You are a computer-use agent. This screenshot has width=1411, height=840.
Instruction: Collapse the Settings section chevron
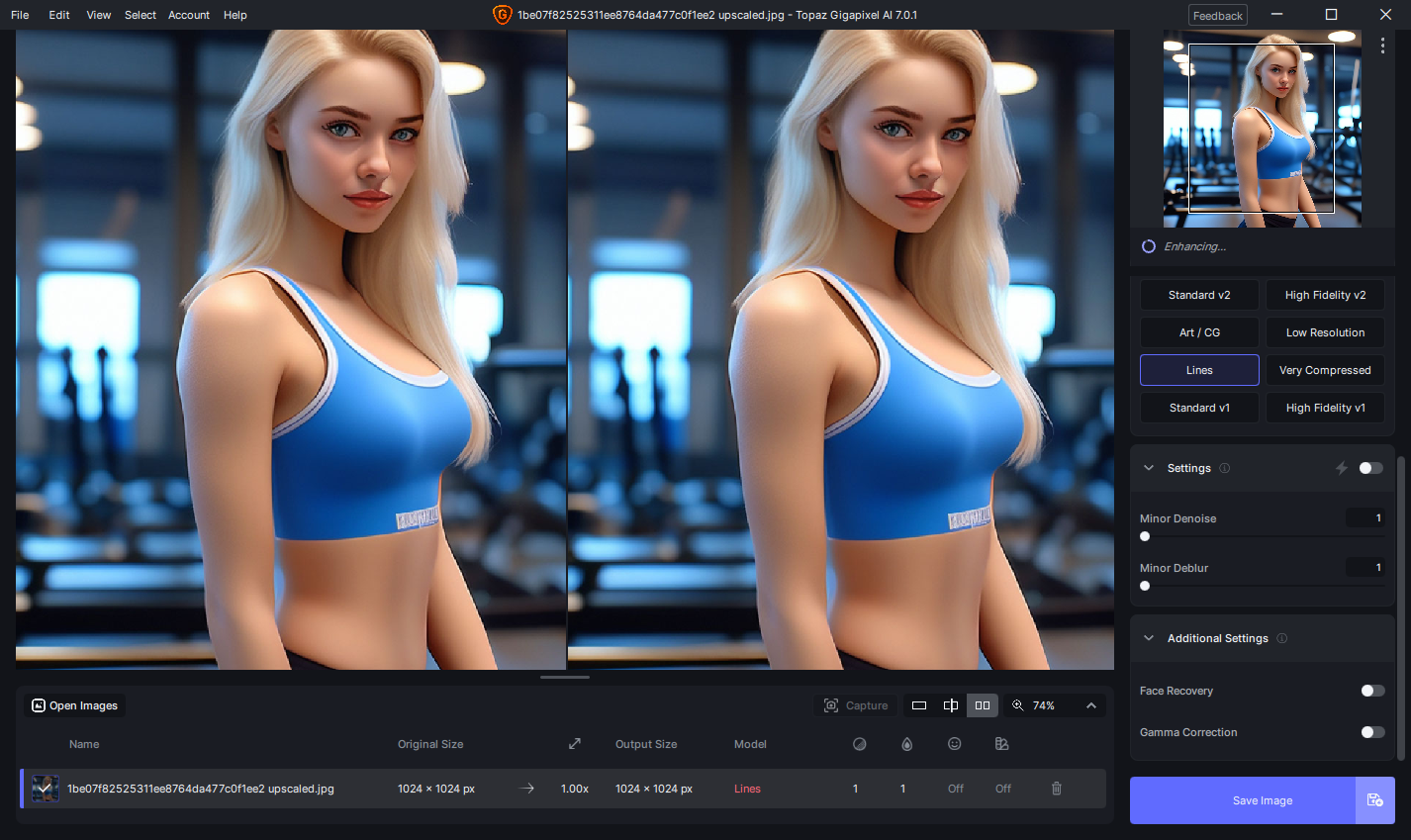tap(1149, 468)
